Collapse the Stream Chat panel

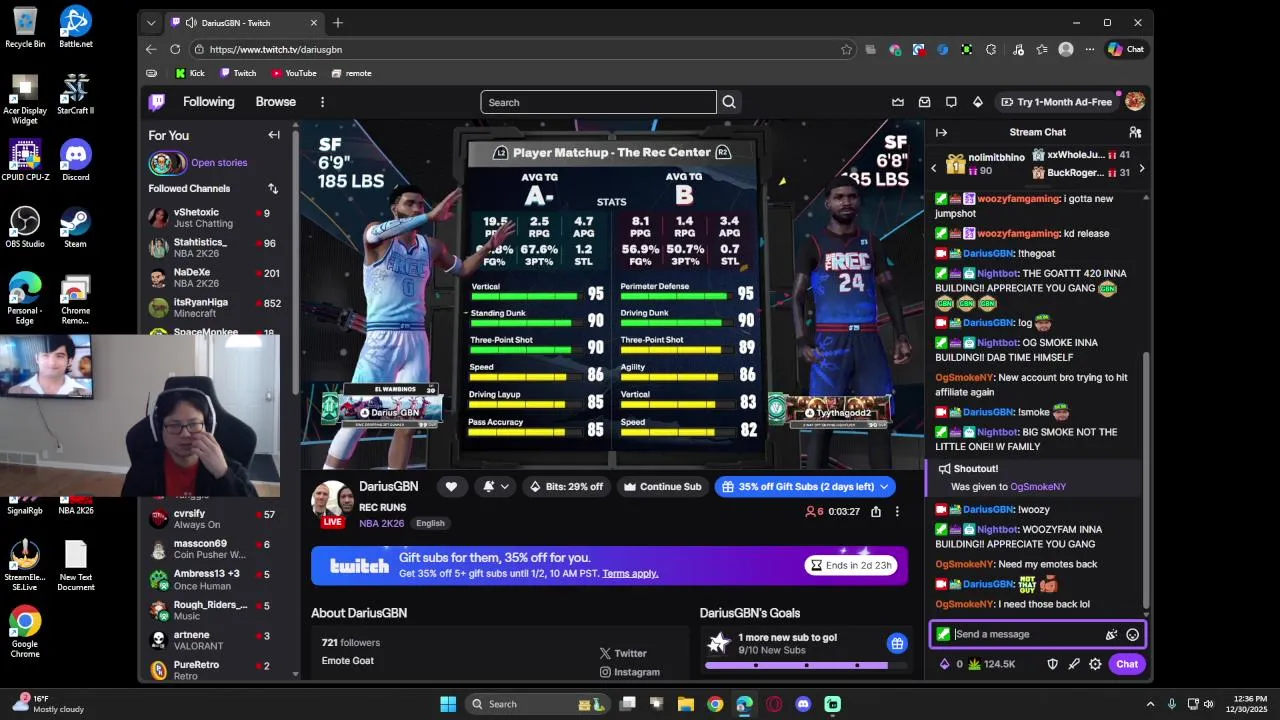tap(941, 132)
